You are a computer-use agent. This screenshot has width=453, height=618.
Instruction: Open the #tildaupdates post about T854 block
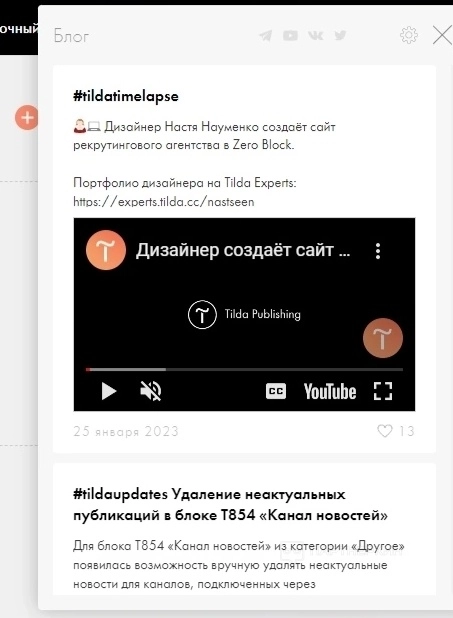(230, 504)
